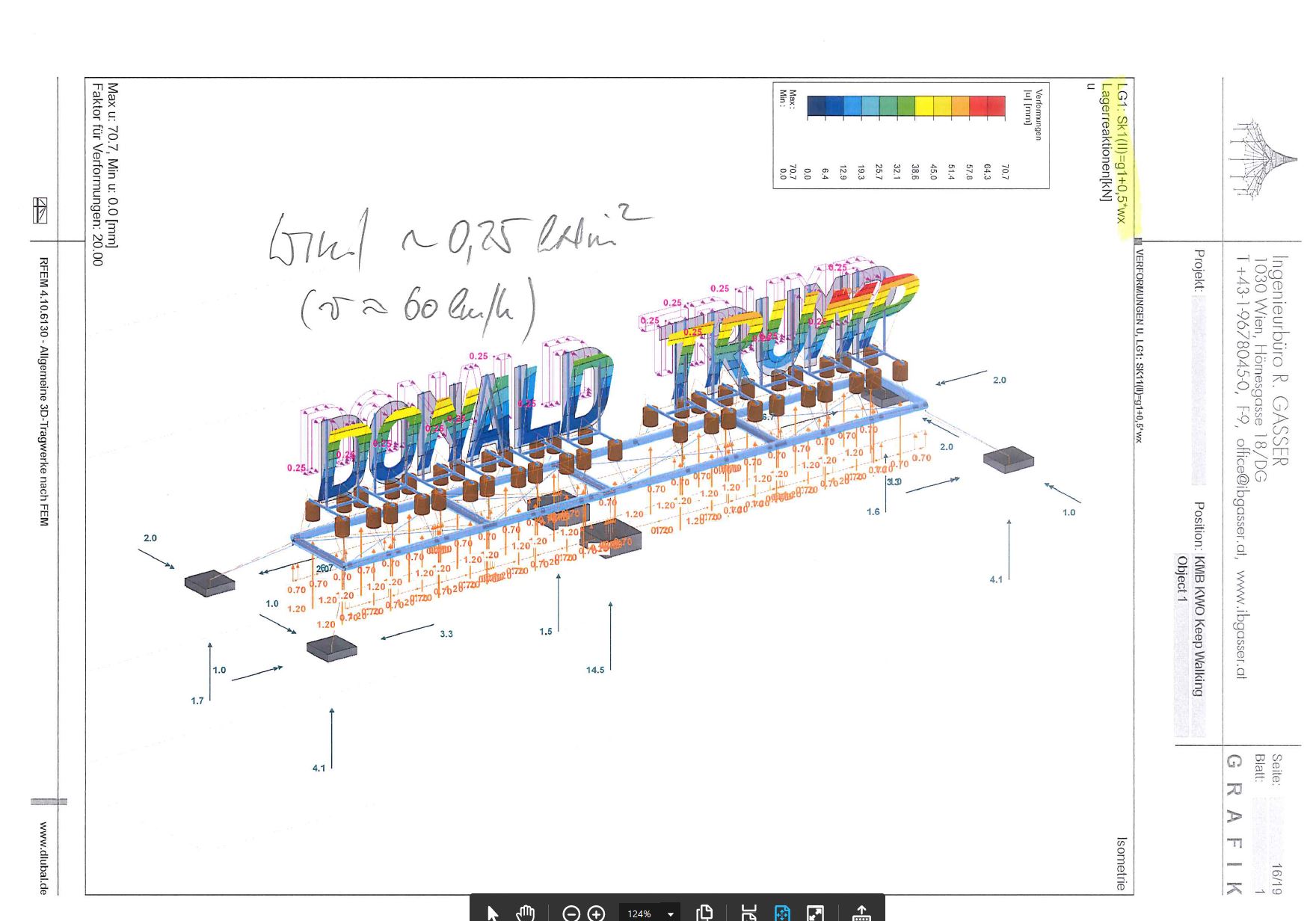This screenshot has width=1316, height=921.
Task: Click the www.ibgasser.at web address
Action: (1241, 624)
